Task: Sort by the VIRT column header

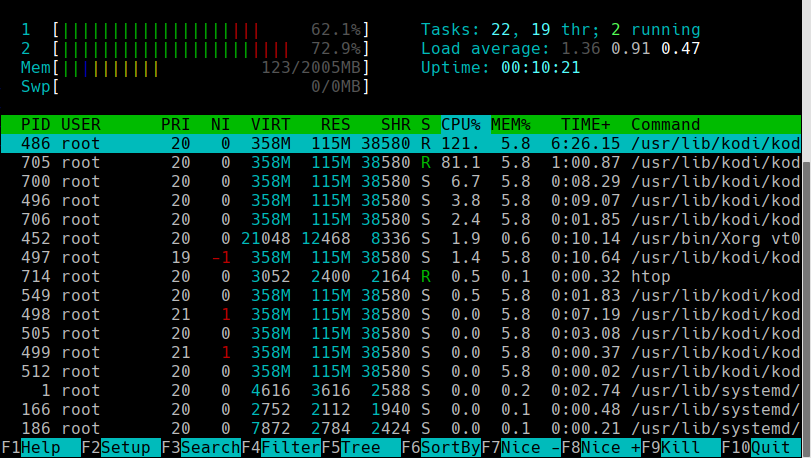Action: (271, 125)
